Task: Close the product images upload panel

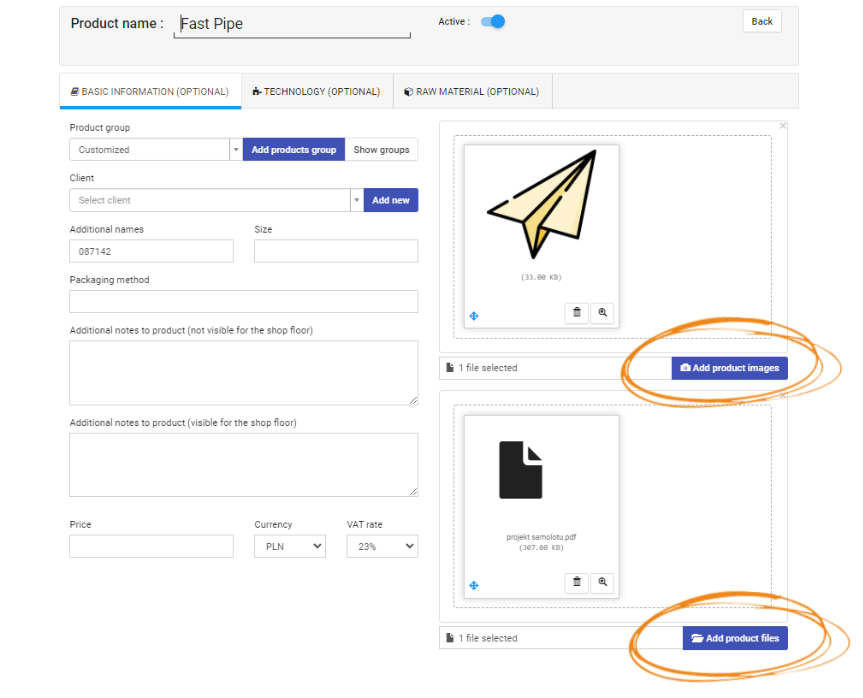Action: [x=783, y=126]
